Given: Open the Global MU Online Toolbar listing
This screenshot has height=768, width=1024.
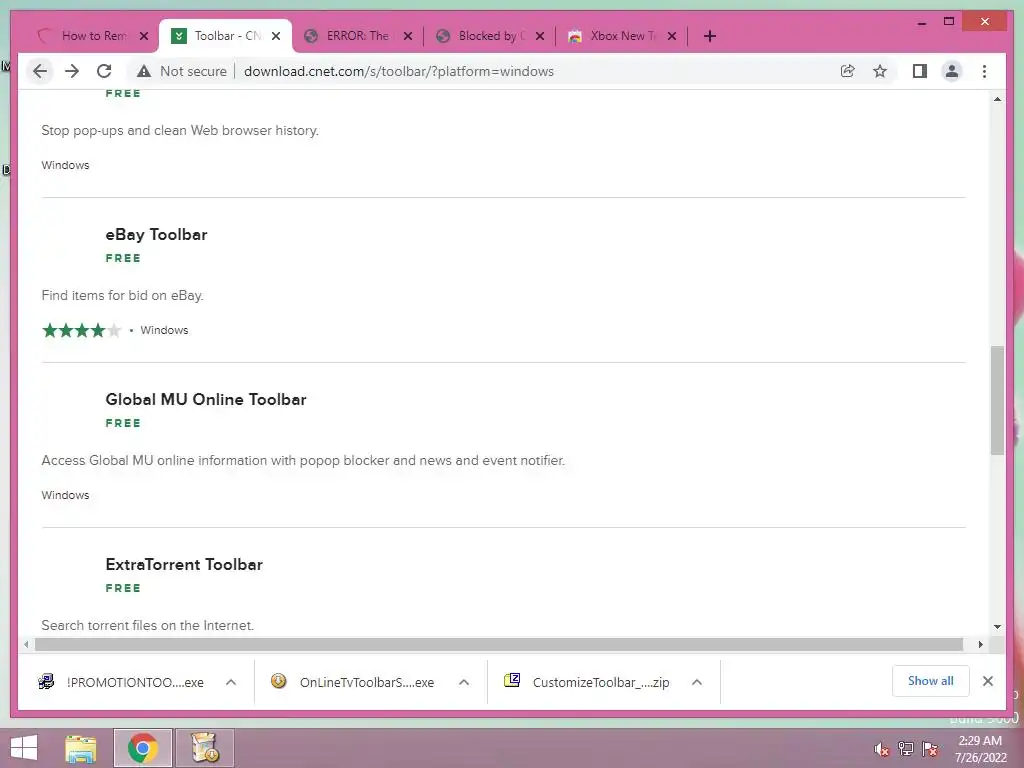Looking at the screenshot, I should click(206, 400).
